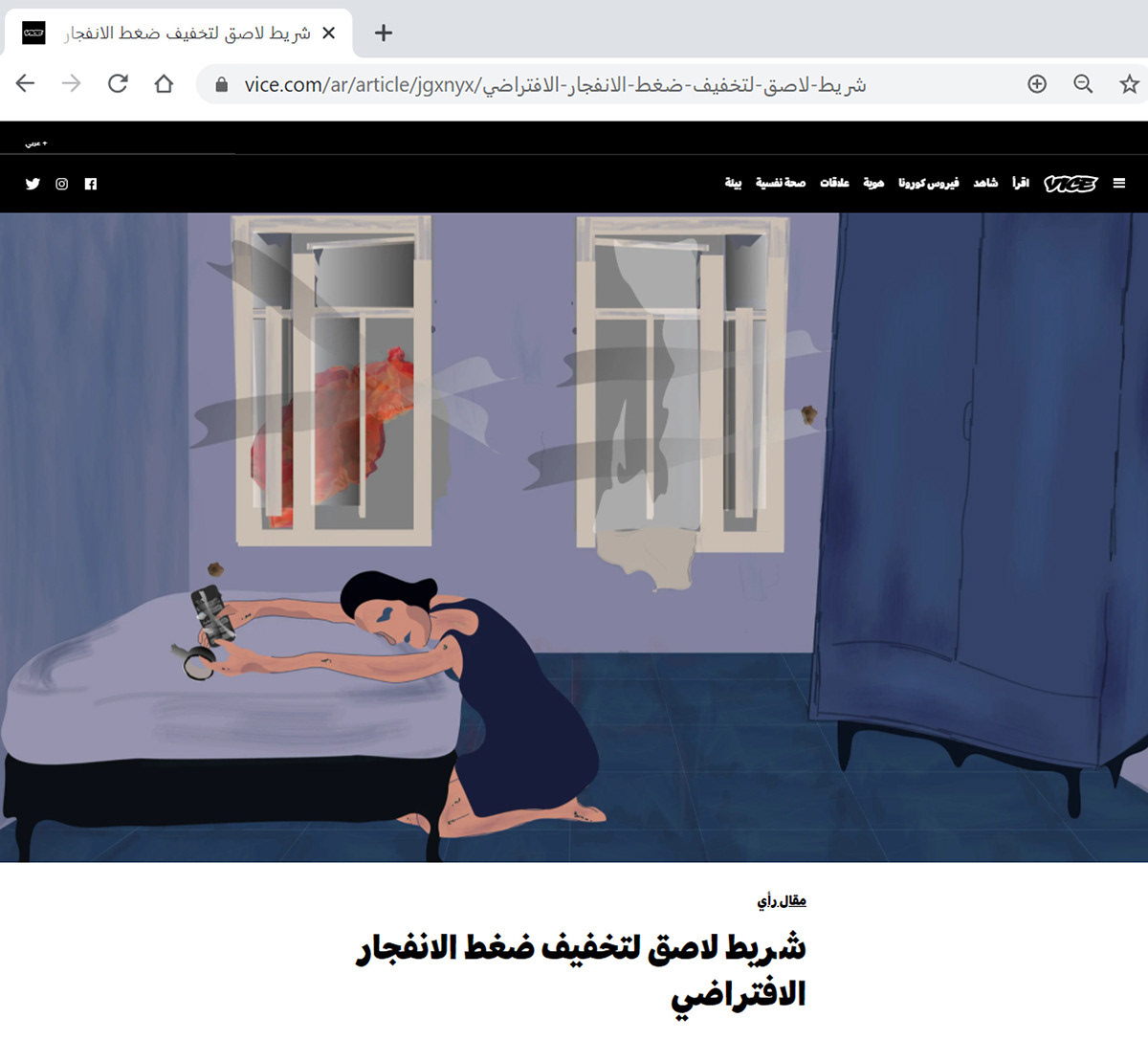
Task: Click the VICE logo in header
Action: coord(1071,184)
